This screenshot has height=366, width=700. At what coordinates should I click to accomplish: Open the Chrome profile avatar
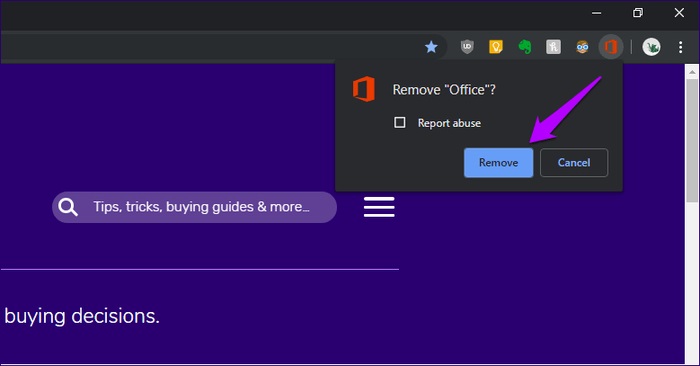(x=651, y=46)
